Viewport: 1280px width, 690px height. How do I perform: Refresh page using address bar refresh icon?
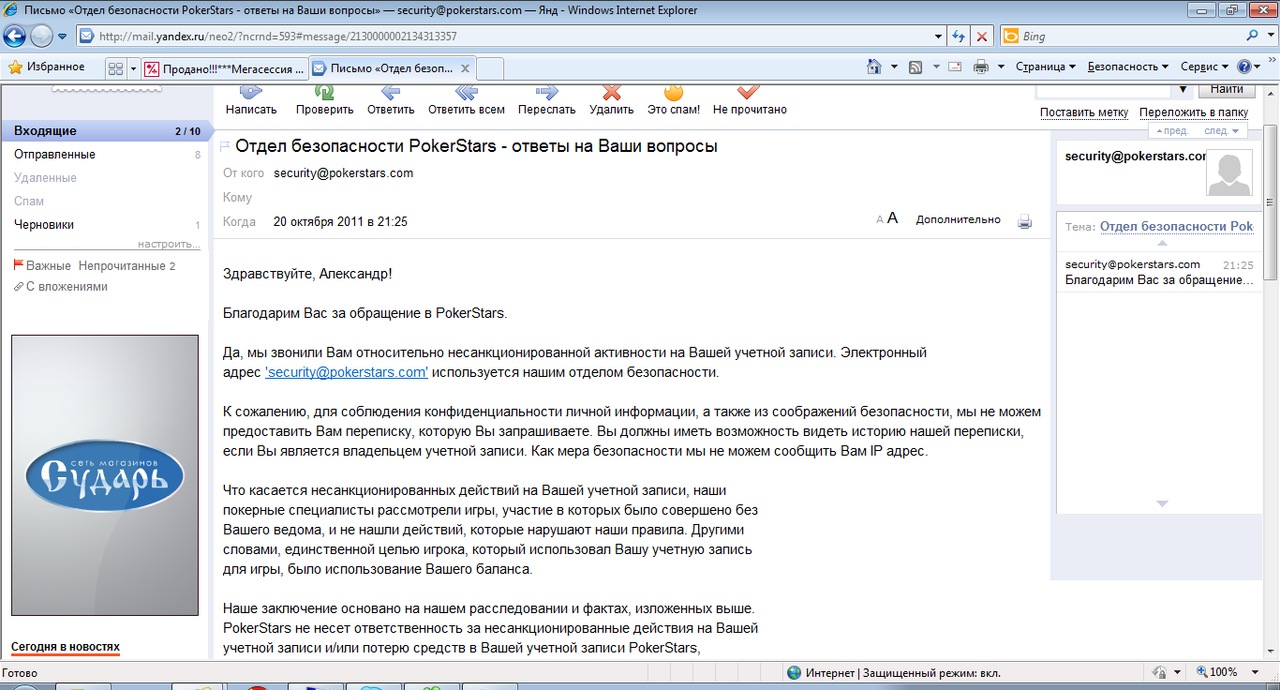pyautogui.click(x=959, y=36)
